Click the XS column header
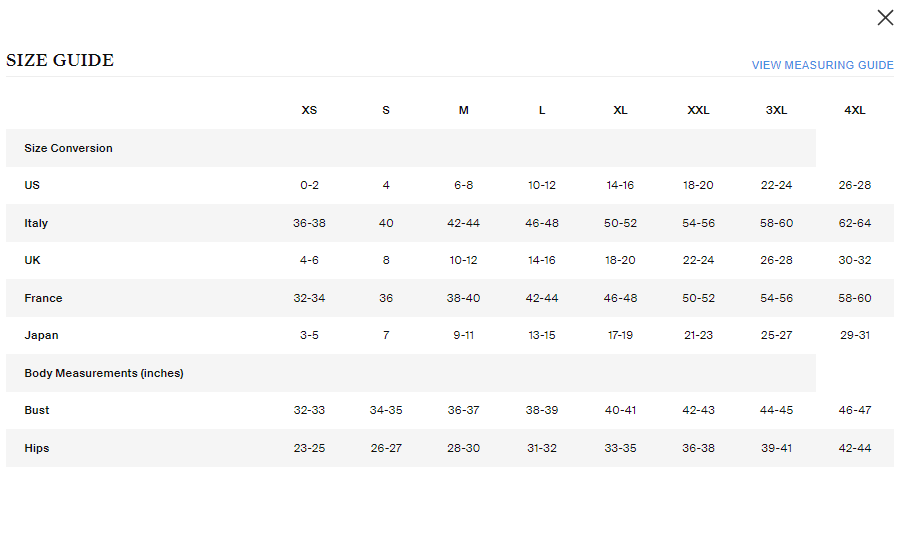The height and width of the screenshot is (540, 901). (x=309, y=110)
